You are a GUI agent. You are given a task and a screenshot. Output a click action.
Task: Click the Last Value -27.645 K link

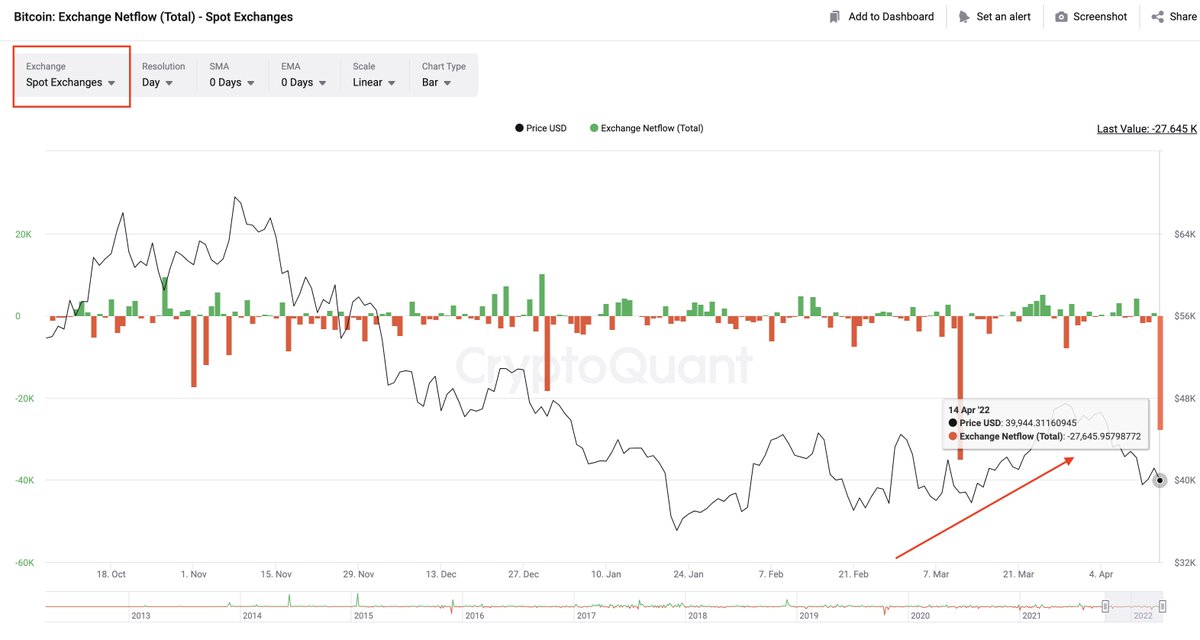click(1147, 129)
